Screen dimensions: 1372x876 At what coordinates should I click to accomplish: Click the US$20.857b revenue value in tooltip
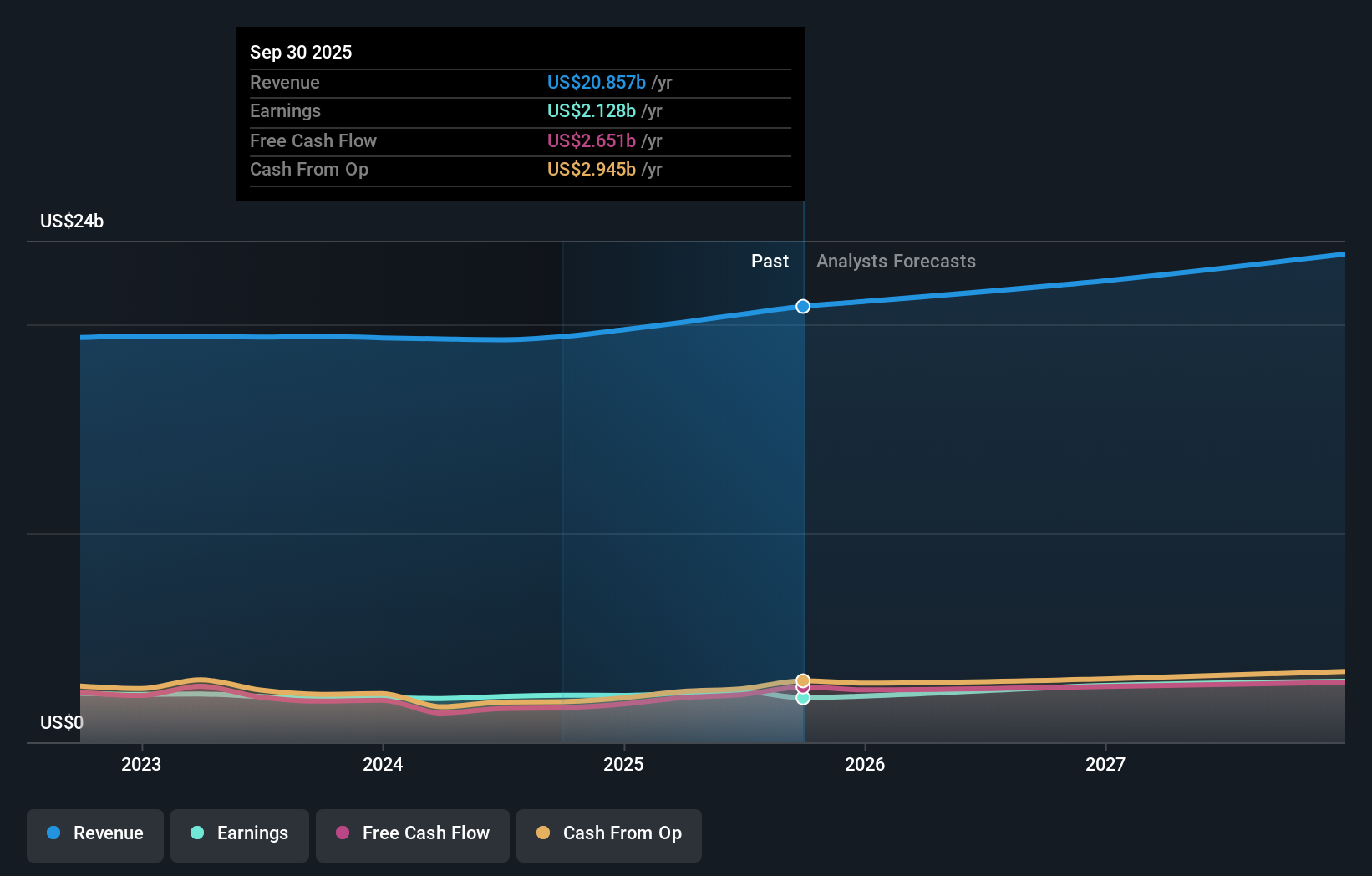pyautogui.click(x=596, y=82)
